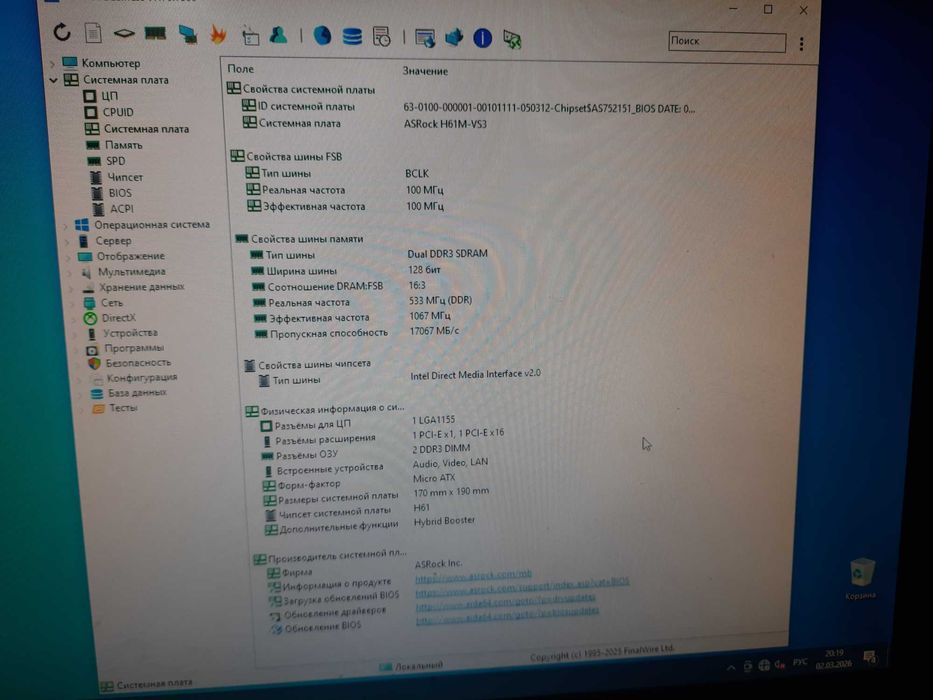Click the blue arrow update toolbar icon

coord(454,38)
